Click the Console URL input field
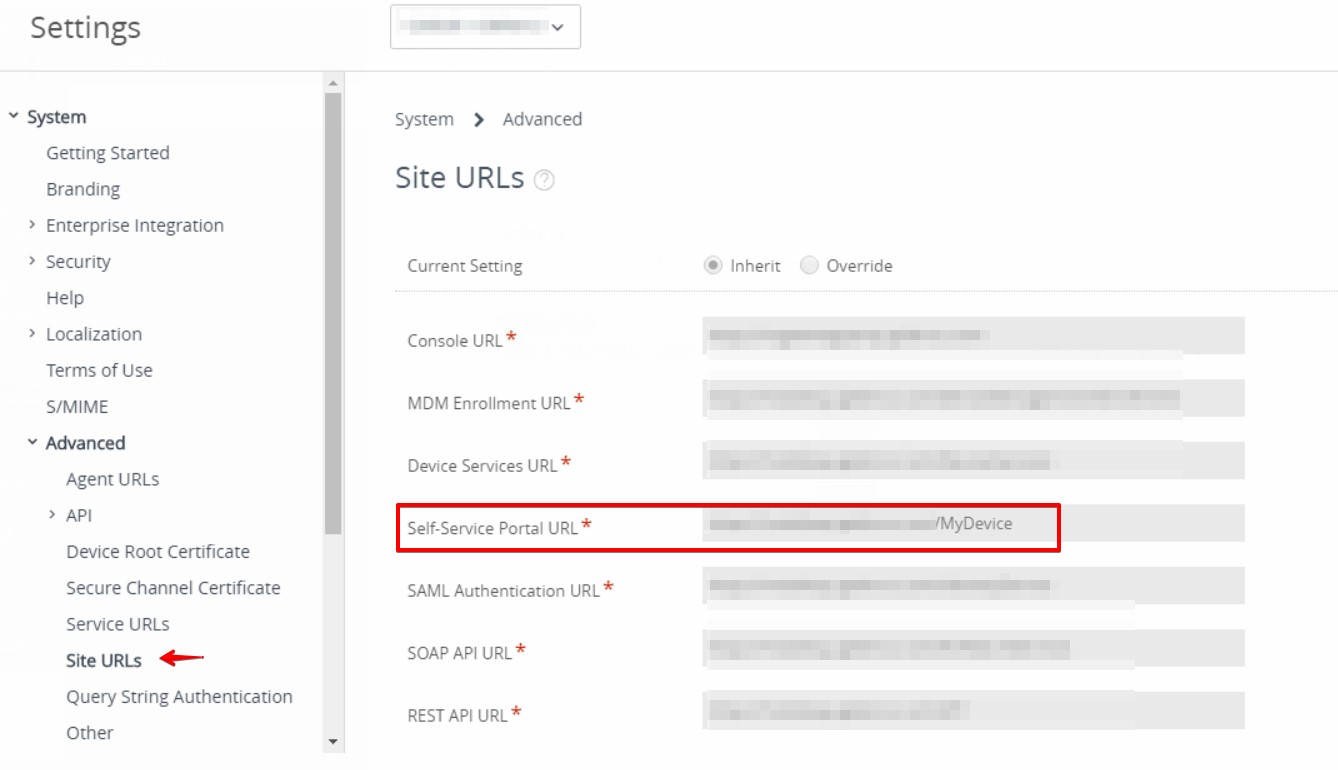The width and height of the screenshot is (1338, 770). (x=973, y=336)
